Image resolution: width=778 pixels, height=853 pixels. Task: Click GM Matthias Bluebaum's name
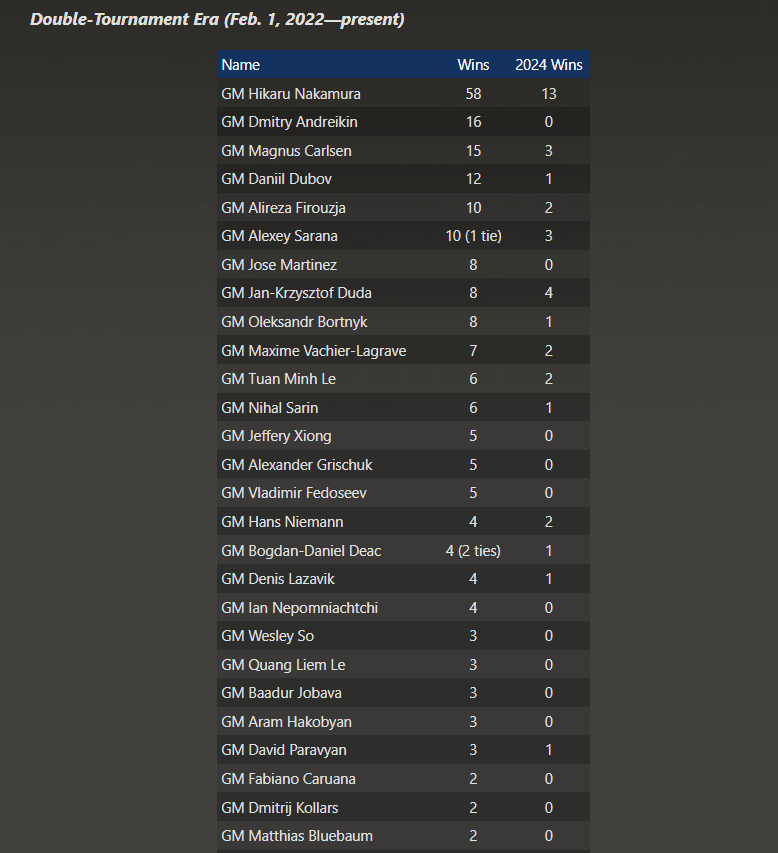[x=297, y=836]
